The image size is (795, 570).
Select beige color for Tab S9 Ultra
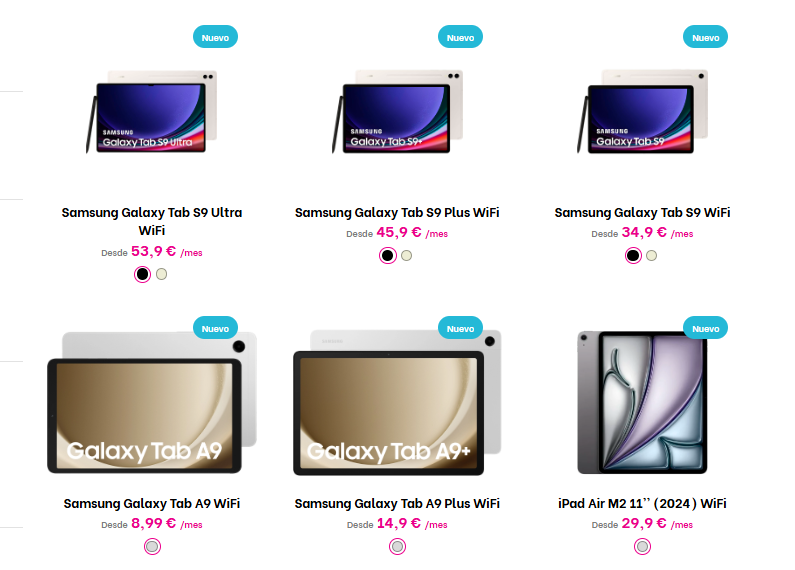(161, 274)
